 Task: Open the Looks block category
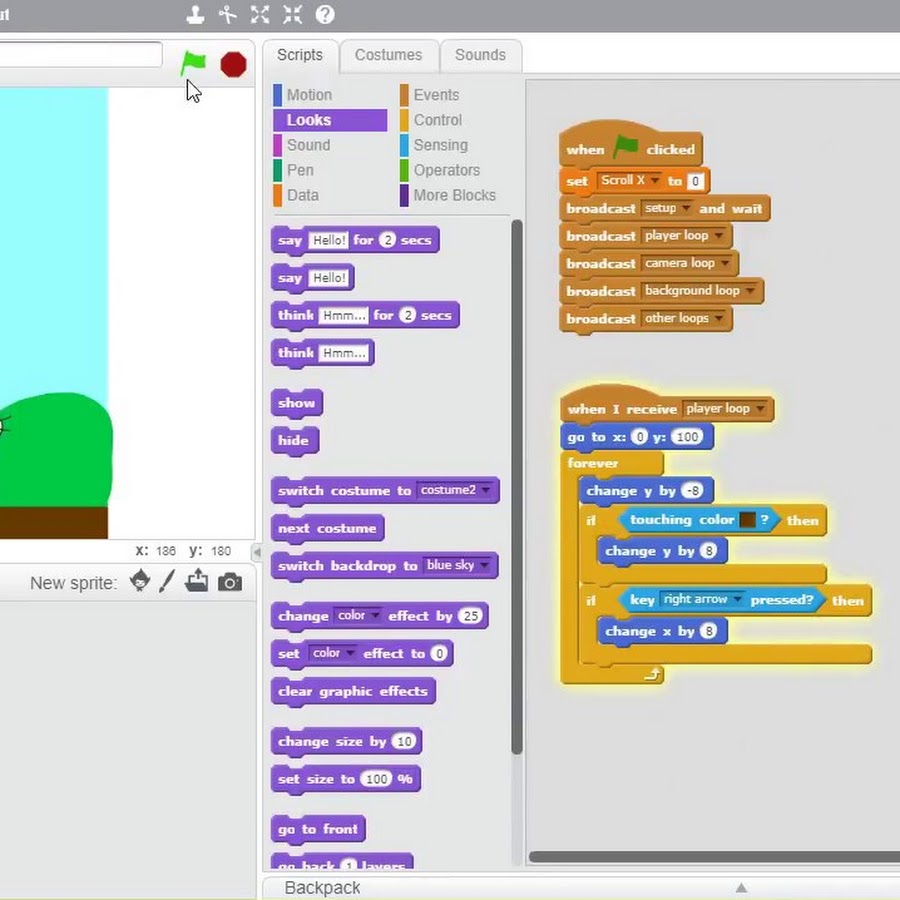330,120
